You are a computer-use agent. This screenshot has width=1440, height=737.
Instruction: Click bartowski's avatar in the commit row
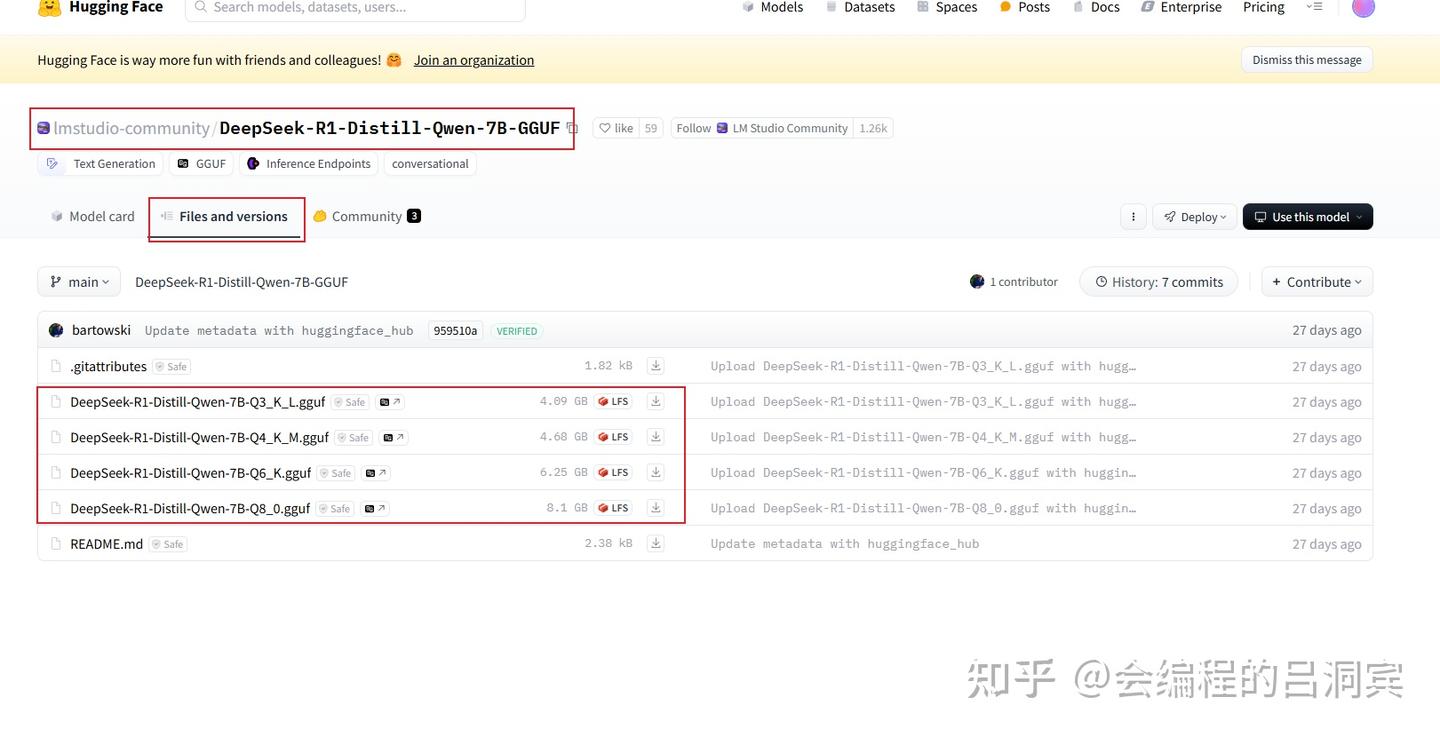click(x=57, y=329)
